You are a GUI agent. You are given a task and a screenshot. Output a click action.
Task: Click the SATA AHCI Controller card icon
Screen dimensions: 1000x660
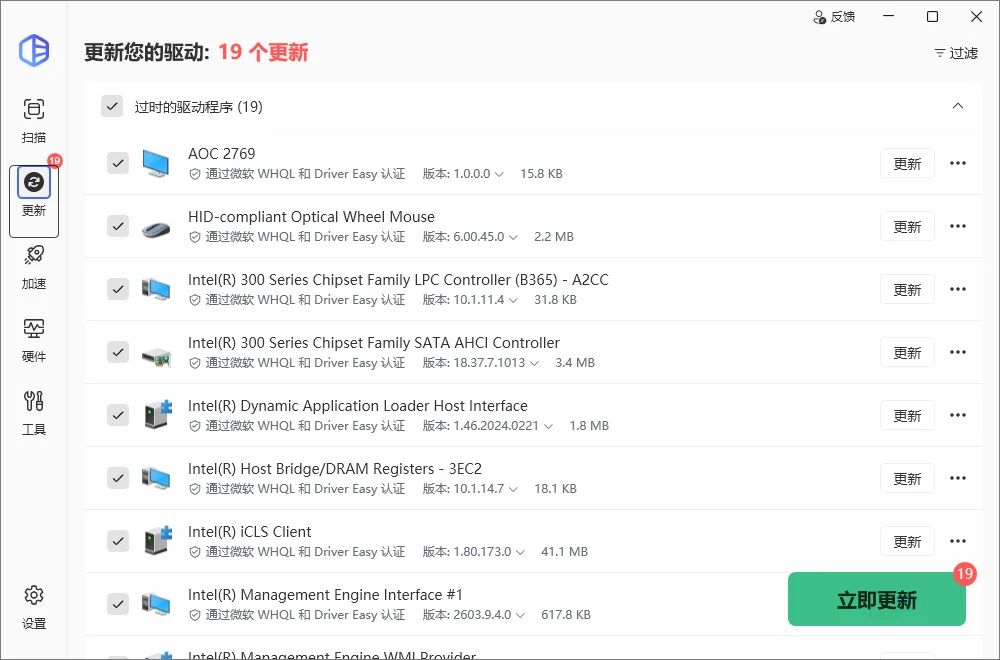pos(156,356)
